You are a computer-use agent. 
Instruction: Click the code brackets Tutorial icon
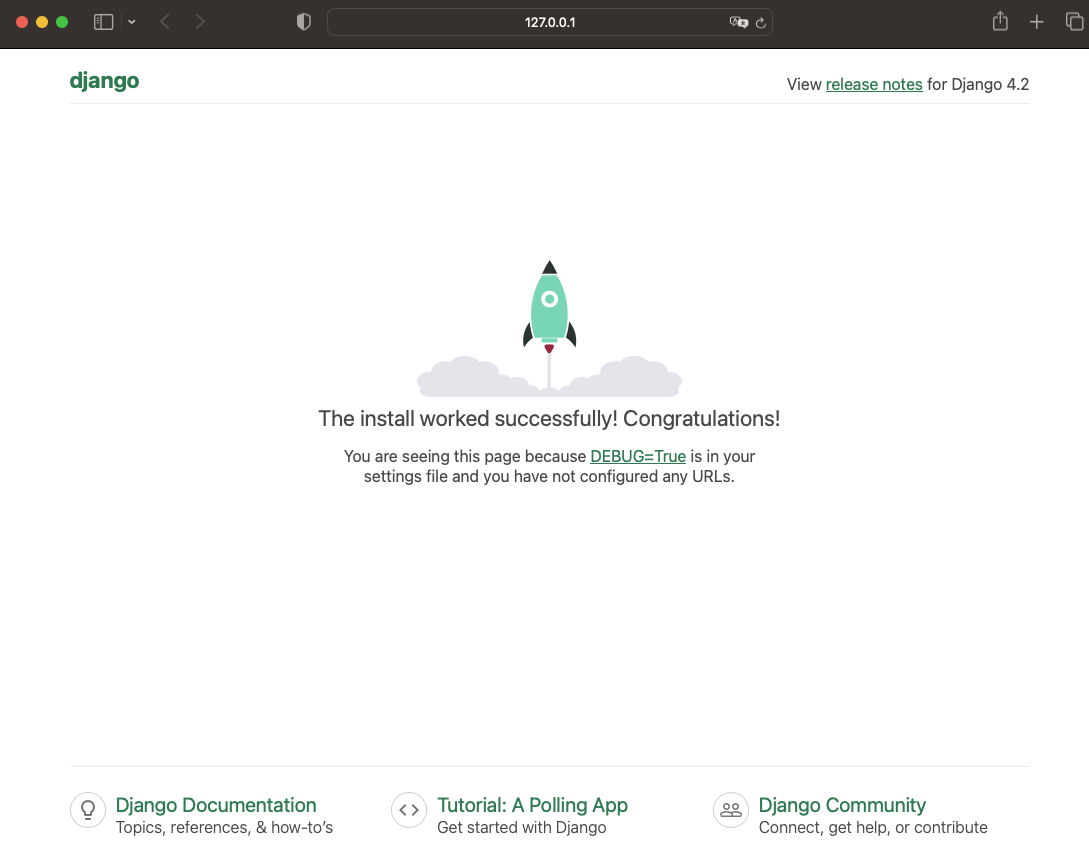tap(409, 810)
